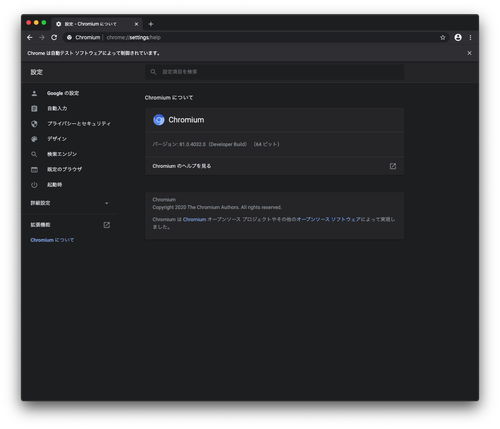The width and height of the screenshot is (500, 429).
Task: Open the オープンソース ソフトウェア link
Action: pos(328,219)
